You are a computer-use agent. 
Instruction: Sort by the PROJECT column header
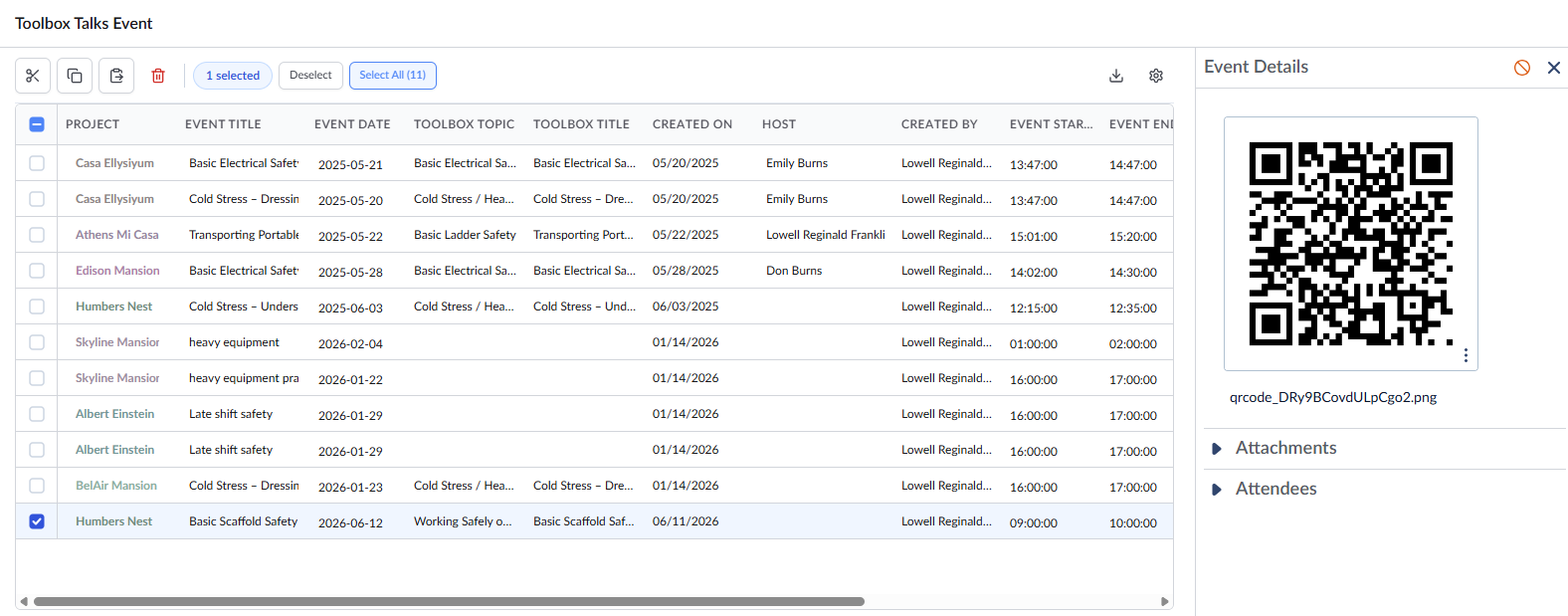tap(93, 124)
